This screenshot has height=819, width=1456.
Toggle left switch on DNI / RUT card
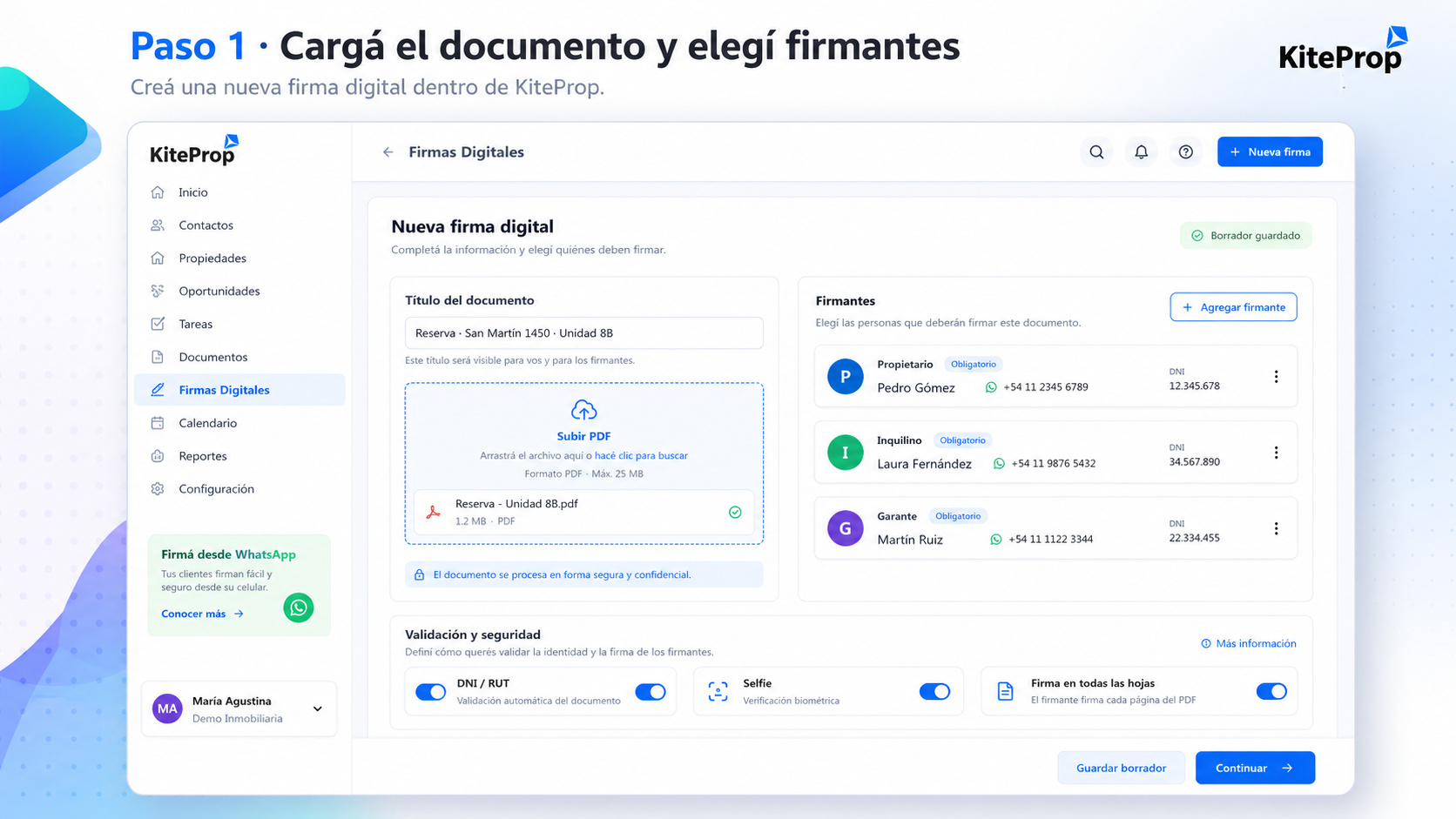430,692
